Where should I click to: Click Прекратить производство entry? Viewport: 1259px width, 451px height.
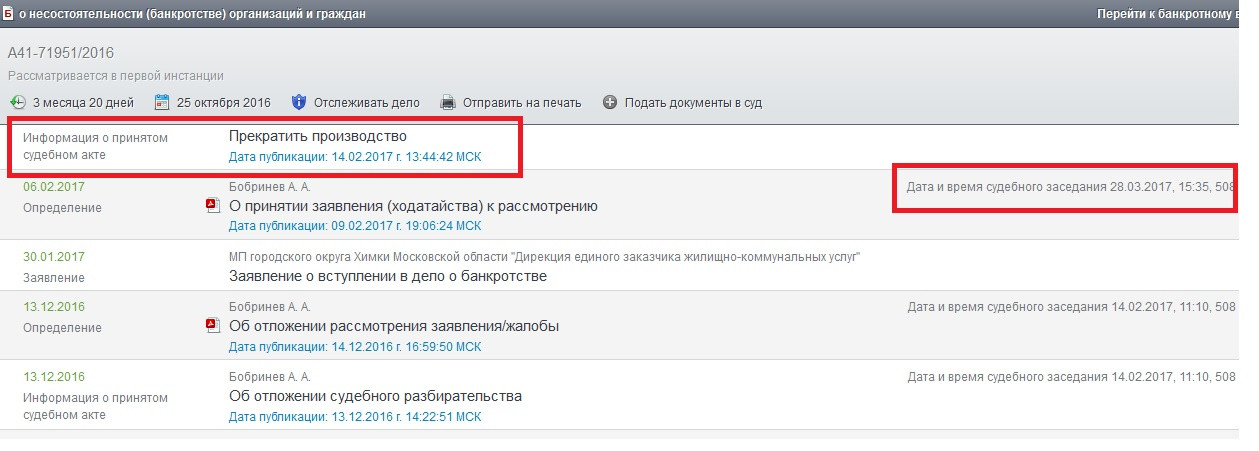[318, 136]
